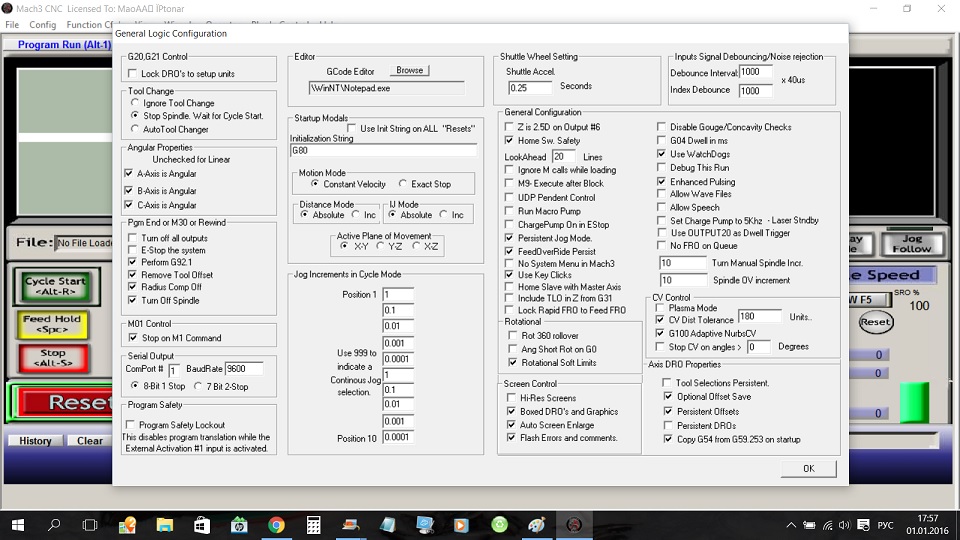This screenshot has width=960, height=540.
Task: Enable Rot 360 rollover
Action: pos(513,336)
